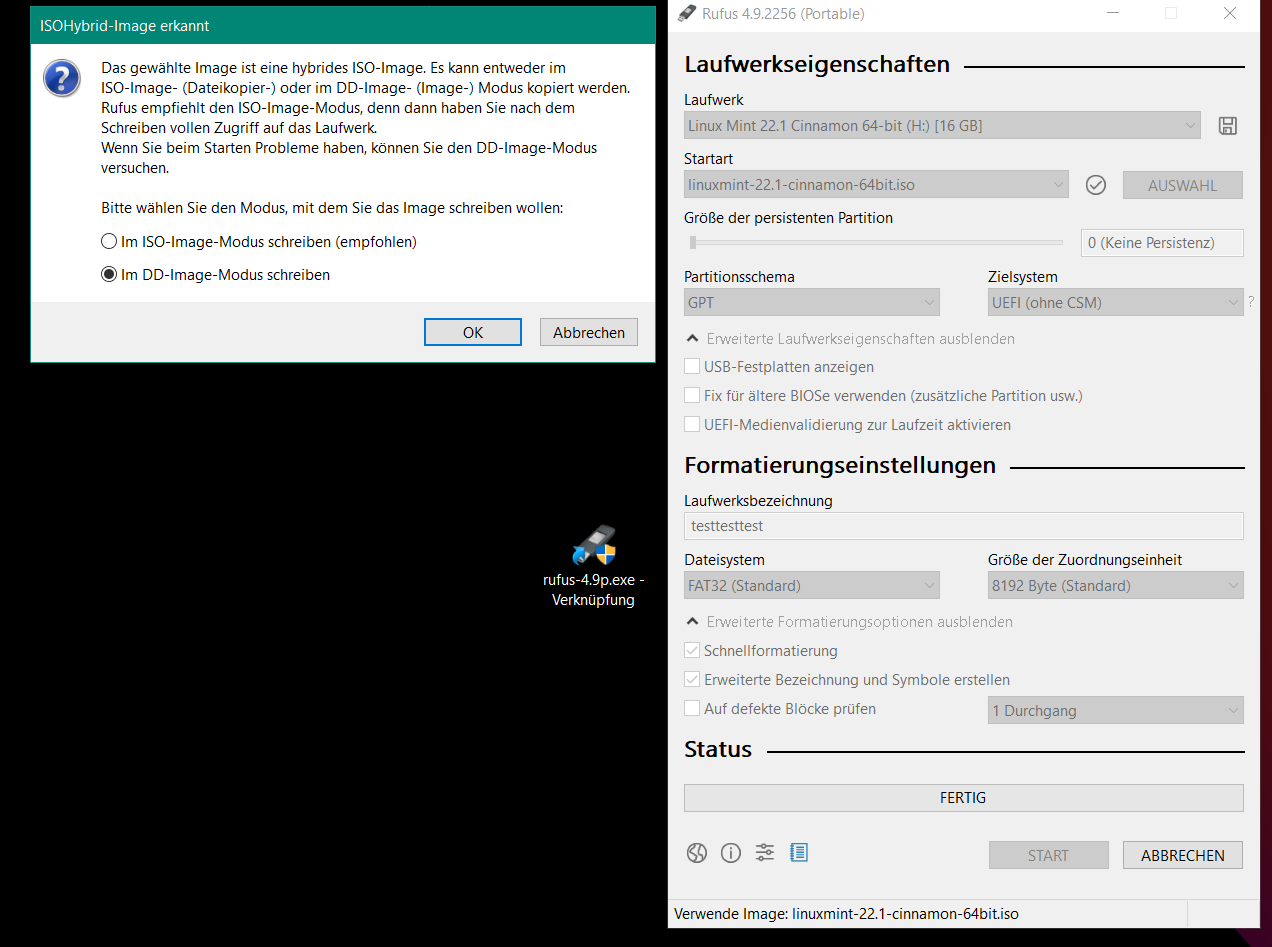This screenshot has width=1272, height=947.
Task: Click the Laufwerksbezeichnung text field
Action: [964, 526]
